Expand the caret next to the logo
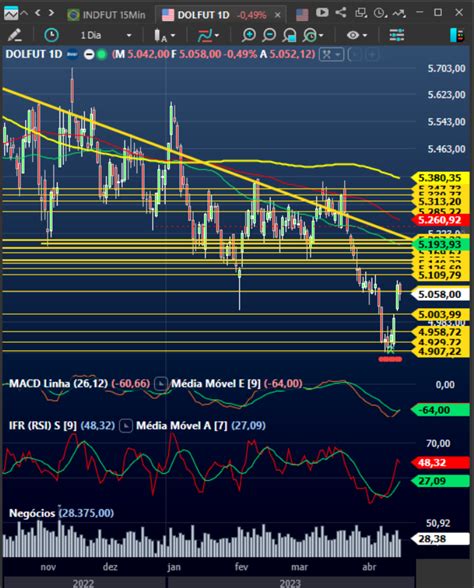474x588 pixels. click(x=24, y=14)
